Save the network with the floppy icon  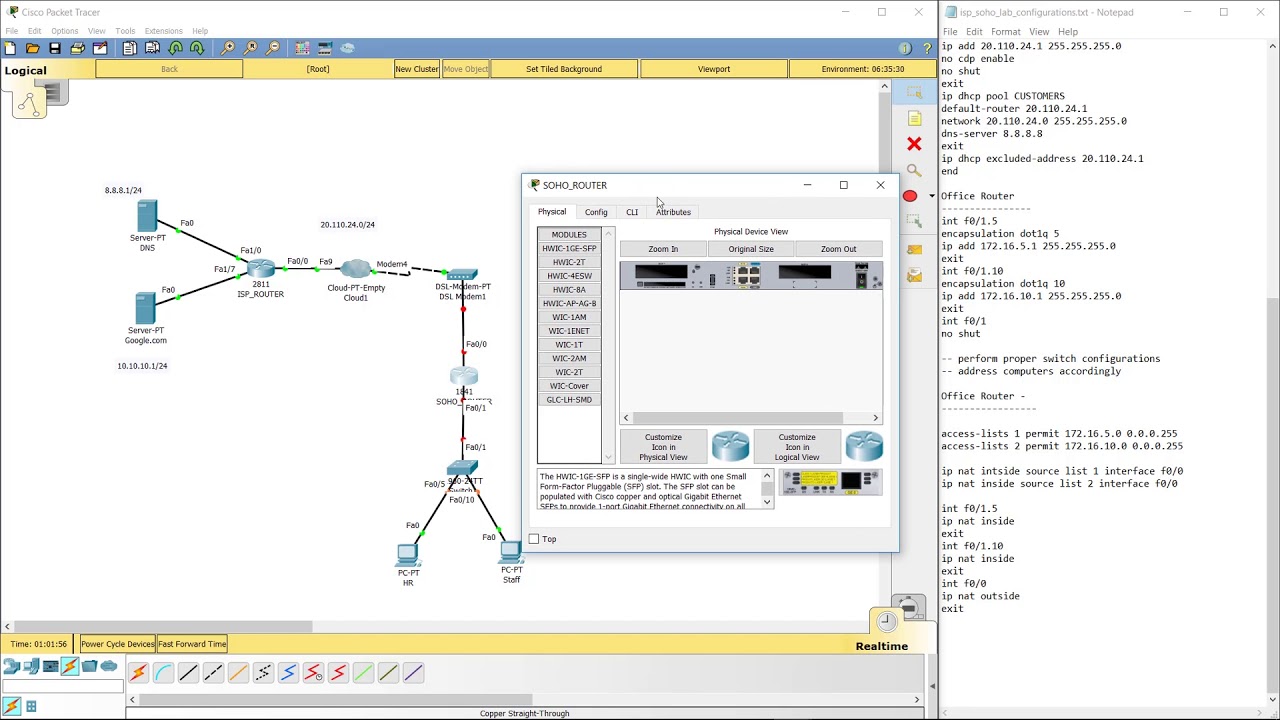[x=55, y=48]
